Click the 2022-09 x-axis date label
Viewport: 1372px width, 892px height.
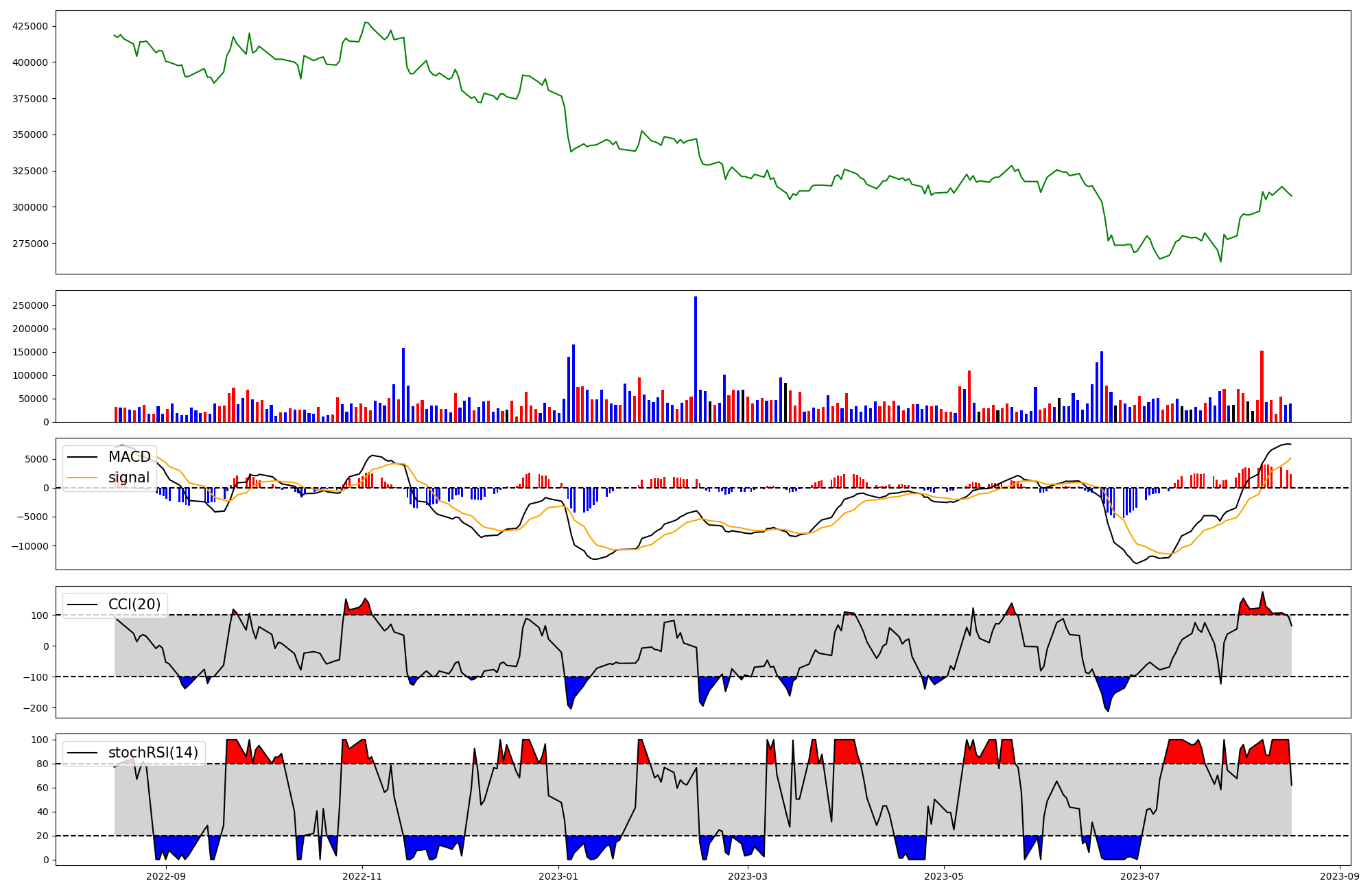click(166, 876)
